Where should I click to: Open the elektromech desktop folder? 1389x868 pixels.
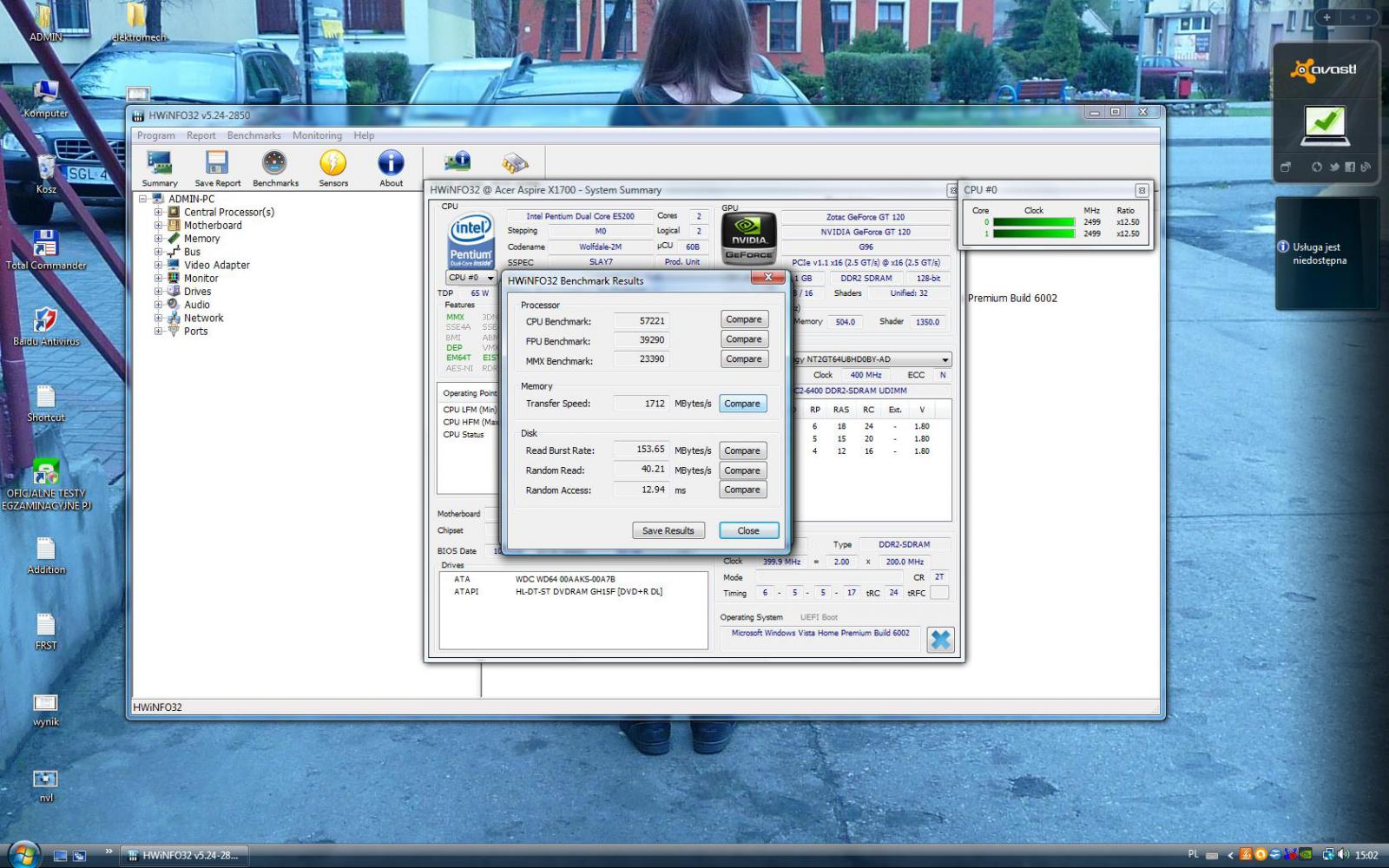click(x=139, y=22)
